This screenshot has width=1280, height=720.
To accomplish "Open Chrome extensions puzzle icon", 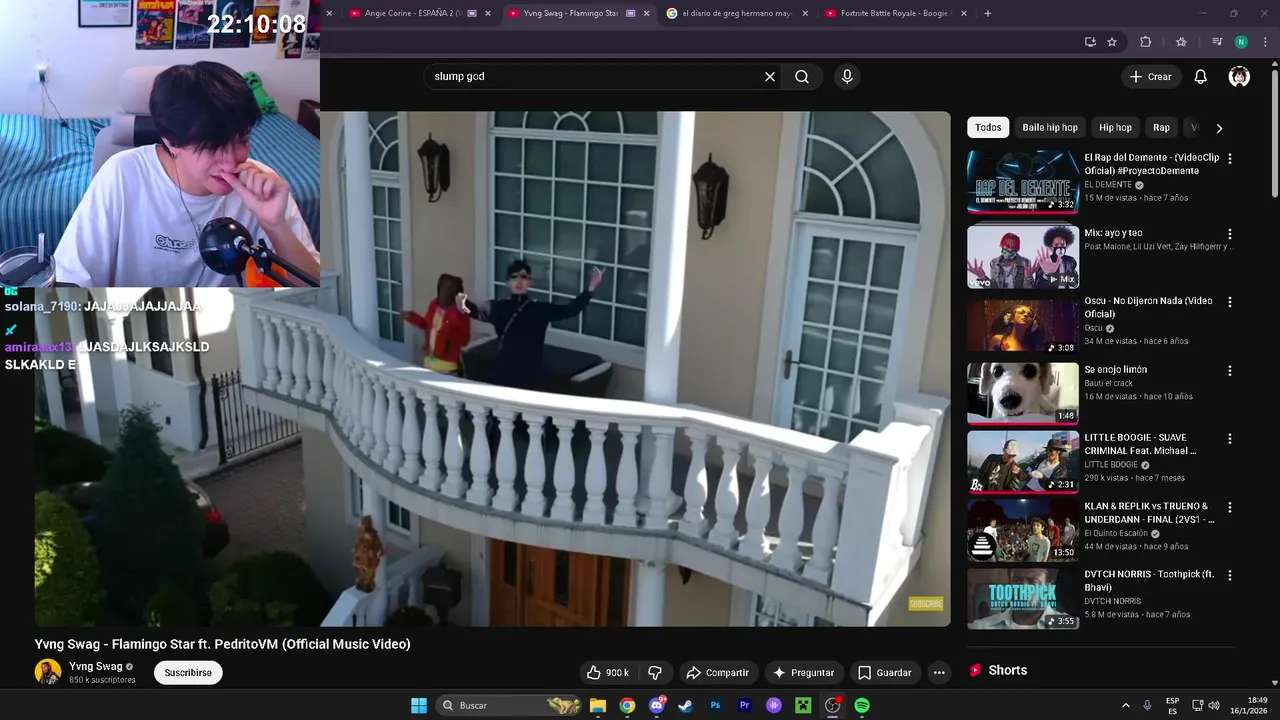I will (x=1146, y=42).
